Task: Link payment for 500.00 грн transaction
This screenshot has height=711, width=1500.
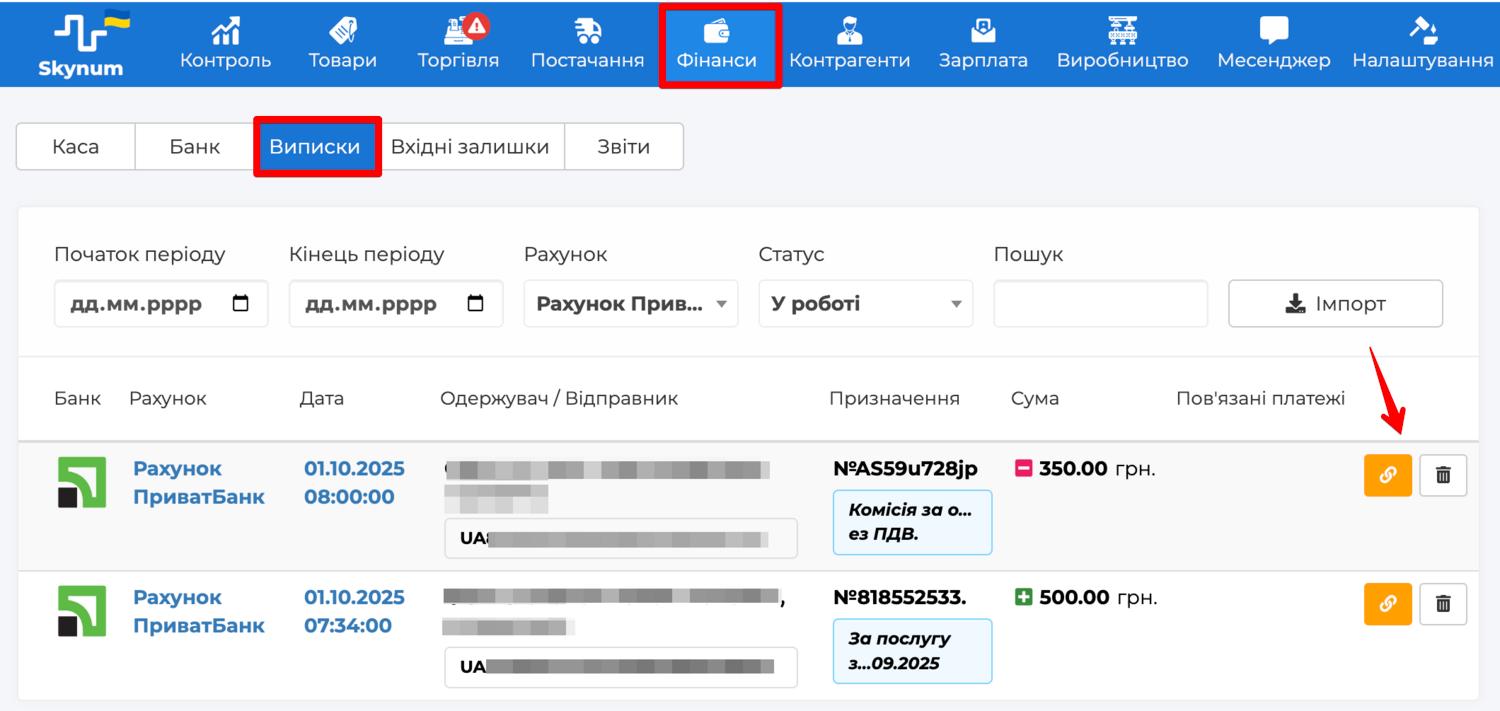Action: tap(1387, 604)
